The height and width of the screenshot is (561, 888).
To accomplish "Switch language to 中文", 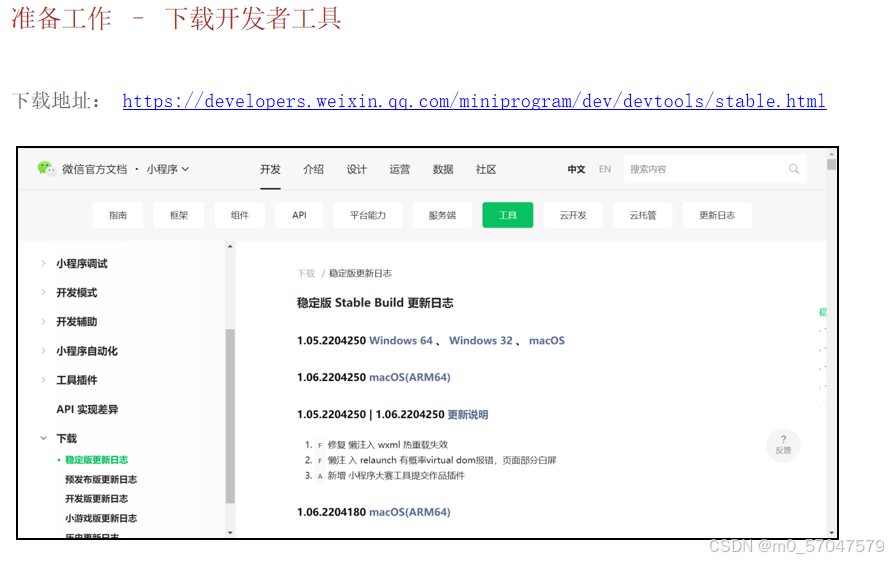I will (x=576, y=169).
